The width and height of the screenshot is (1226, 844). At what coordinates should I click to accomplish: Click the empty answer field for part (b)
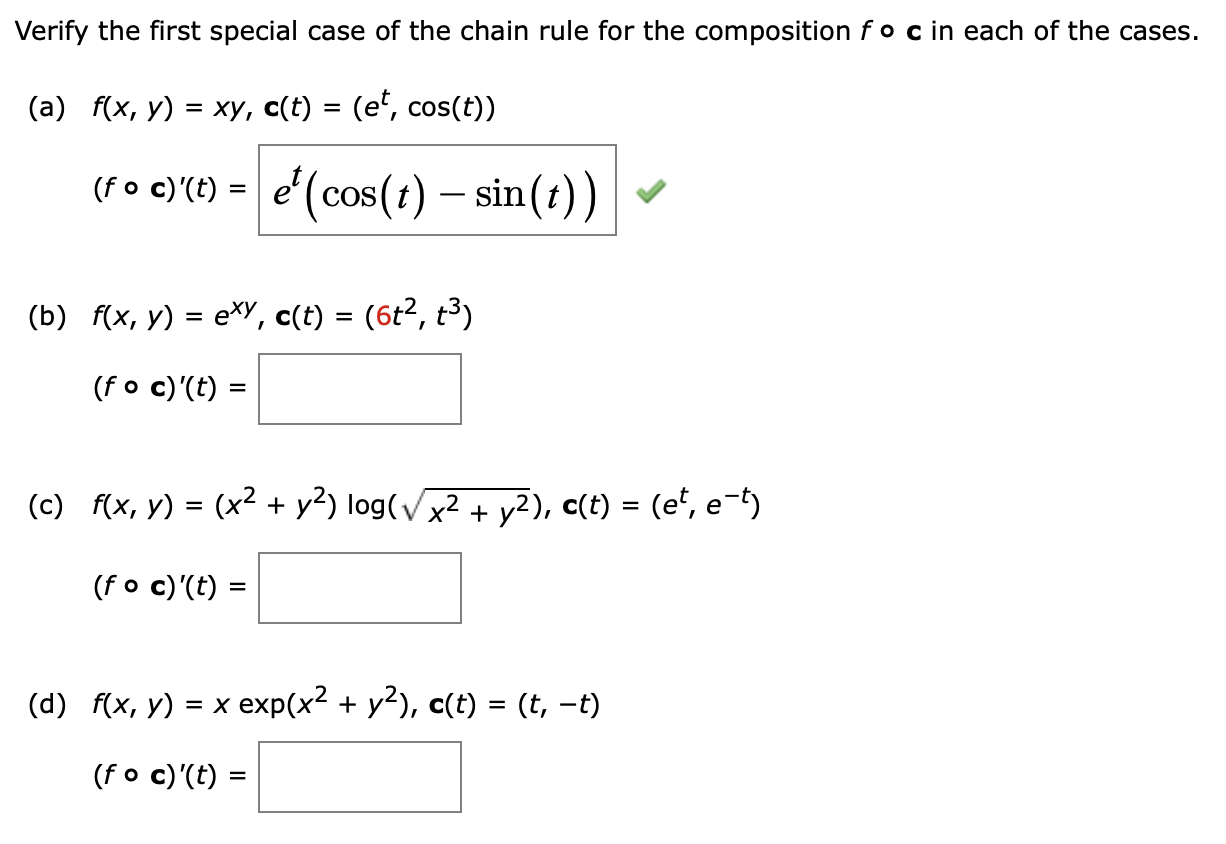coord(359,389)
